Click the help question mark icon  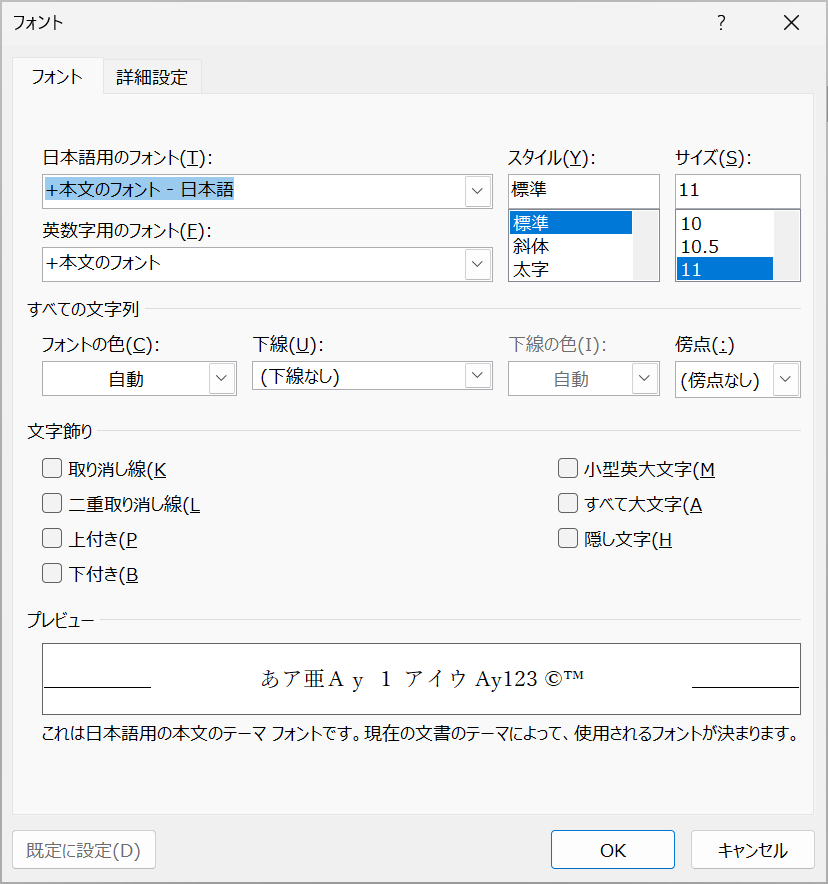pyautogui.click(x=721, y=23)
